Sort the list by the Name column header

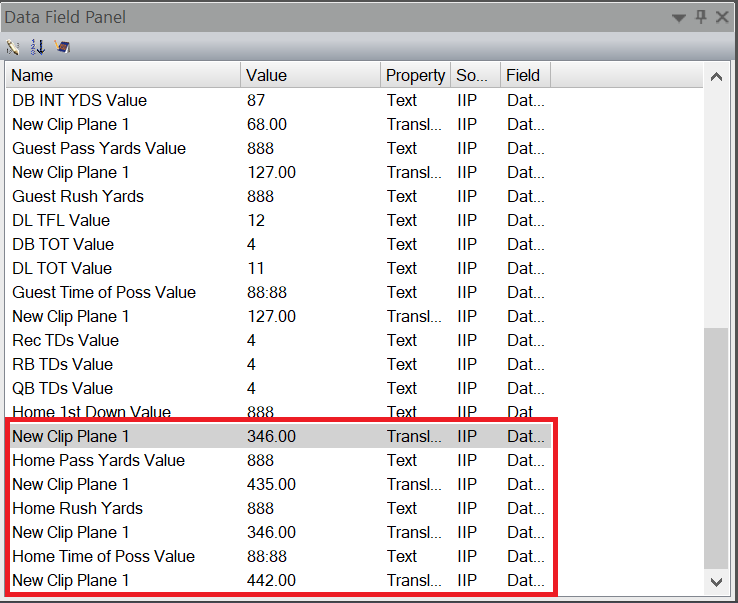[x=122, y=75]
